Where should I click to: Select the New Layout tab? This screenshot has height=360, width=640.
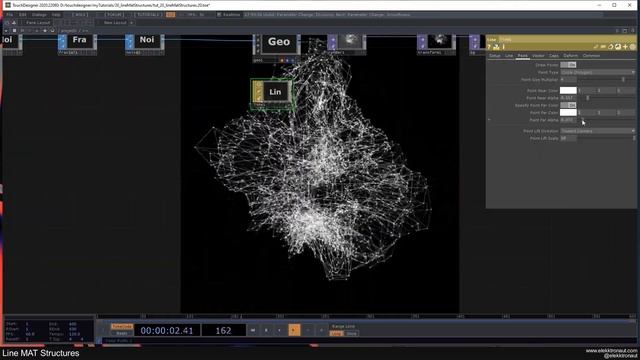click(x=115, y=23)
